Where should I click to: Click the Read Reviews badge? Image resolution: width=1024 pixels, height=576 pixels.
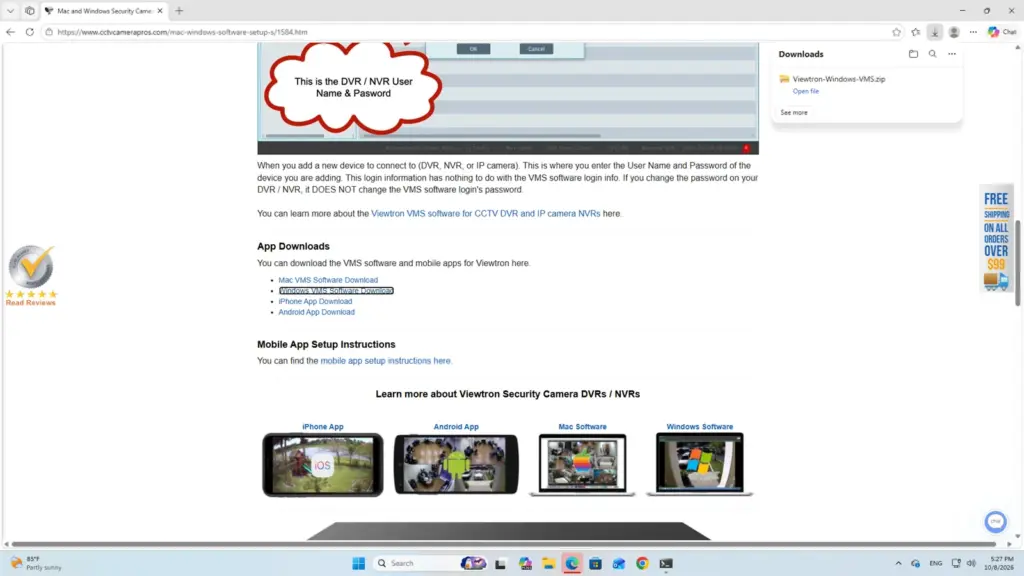(x=31, y=276)
